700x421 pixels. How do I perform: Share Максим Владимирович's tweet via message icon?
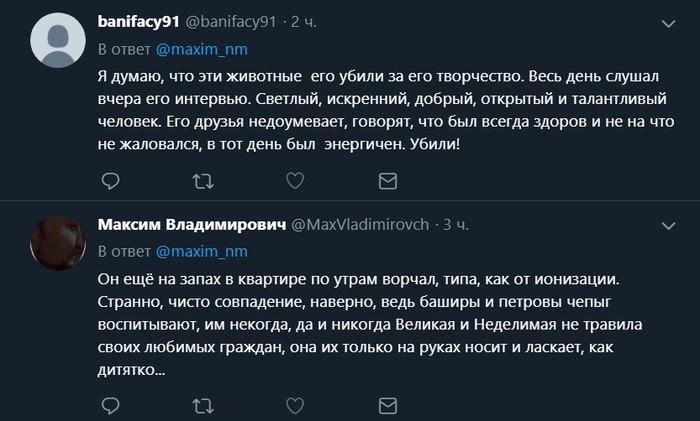point(386,407)
